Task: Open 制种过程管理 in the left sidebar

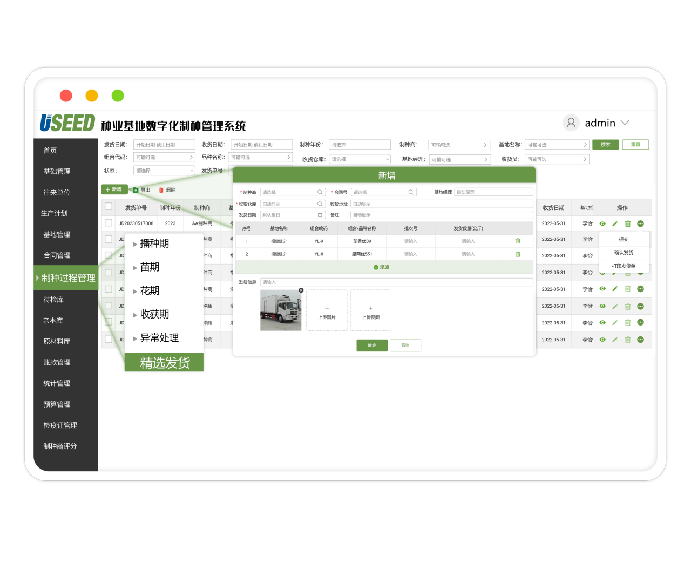Action: [66, 278]
